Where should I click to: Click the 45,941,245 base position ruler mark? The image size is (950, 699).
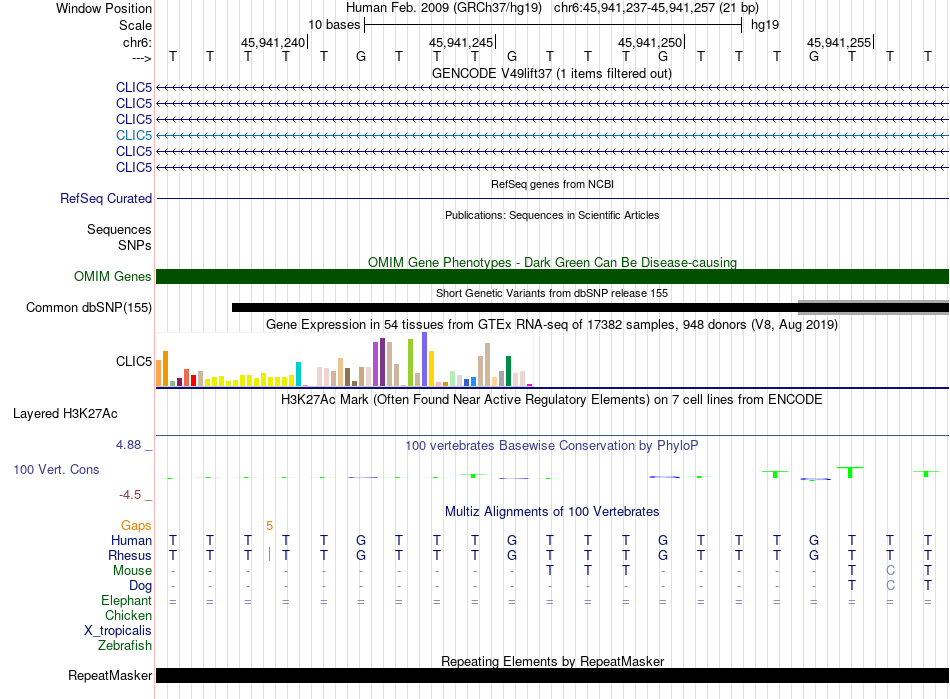tap(462, 42)
